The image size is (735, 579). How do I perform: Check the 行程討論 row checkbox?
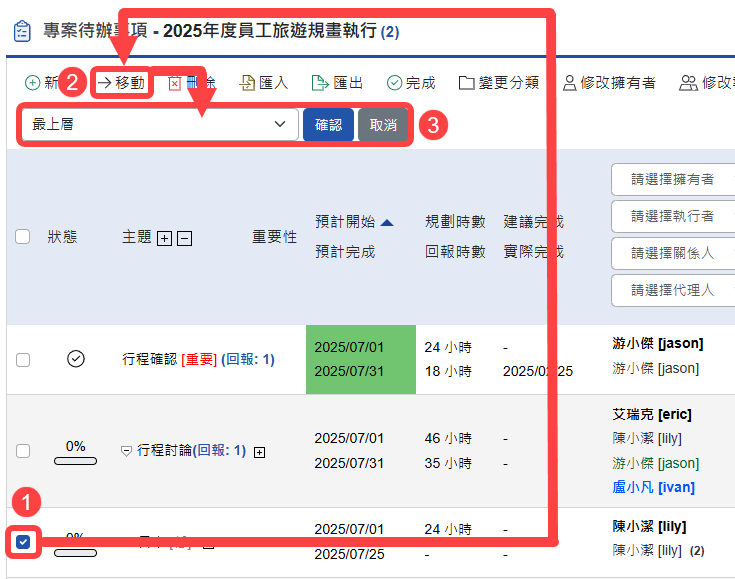coord(23,451)
